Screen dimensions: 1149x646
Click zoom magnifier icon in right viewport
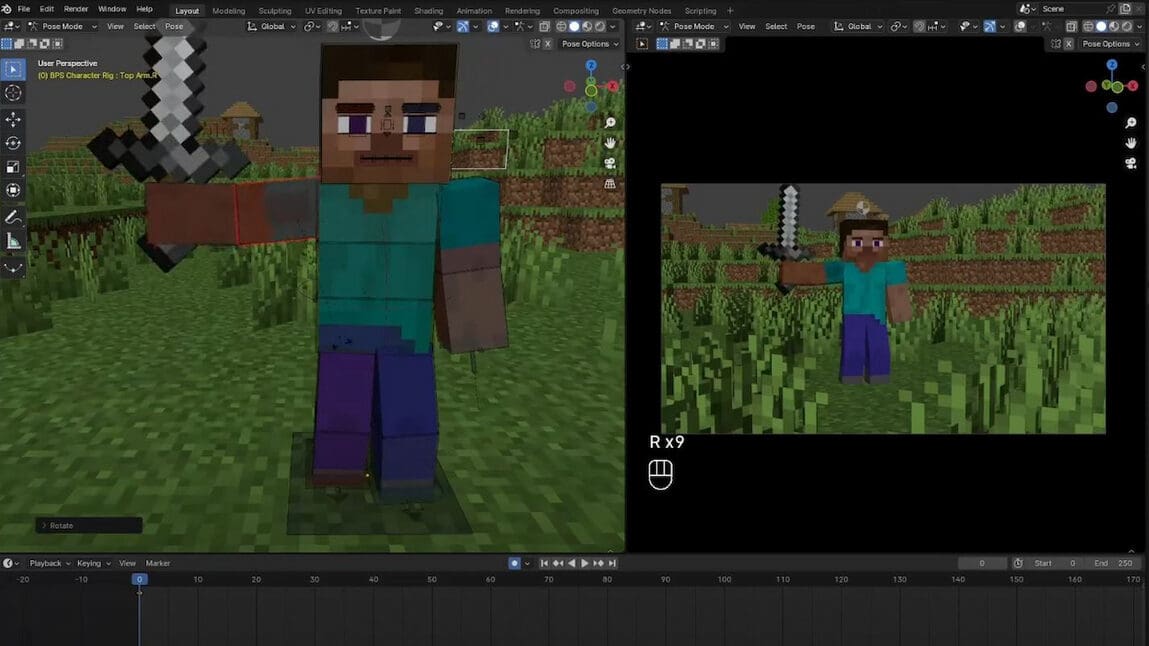[x=1131, y=122]
